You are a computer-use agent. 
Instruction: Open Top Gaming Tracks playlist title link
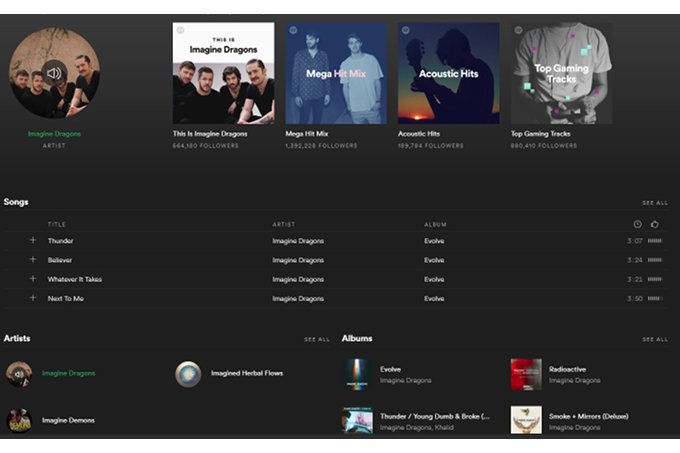540,134
